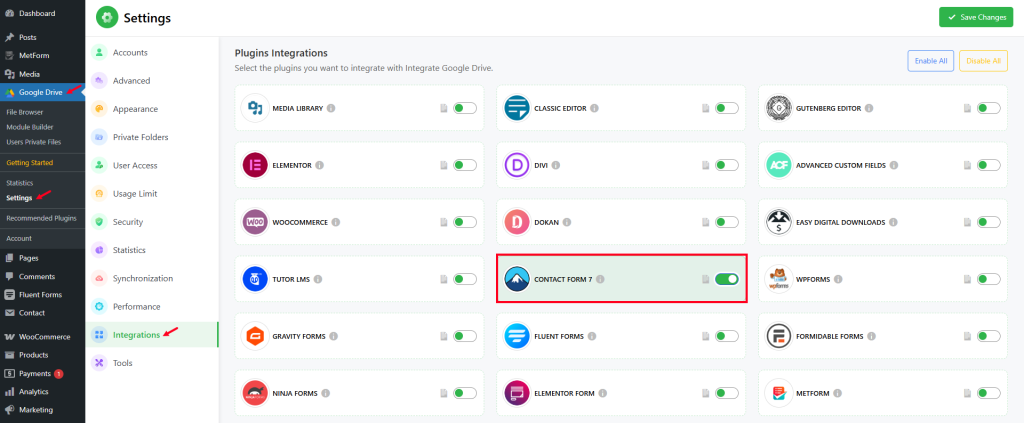Screen dimensions: 1024x423
Task: Disable the Contact Form 7 integration
Action: (x=727, y=279)
